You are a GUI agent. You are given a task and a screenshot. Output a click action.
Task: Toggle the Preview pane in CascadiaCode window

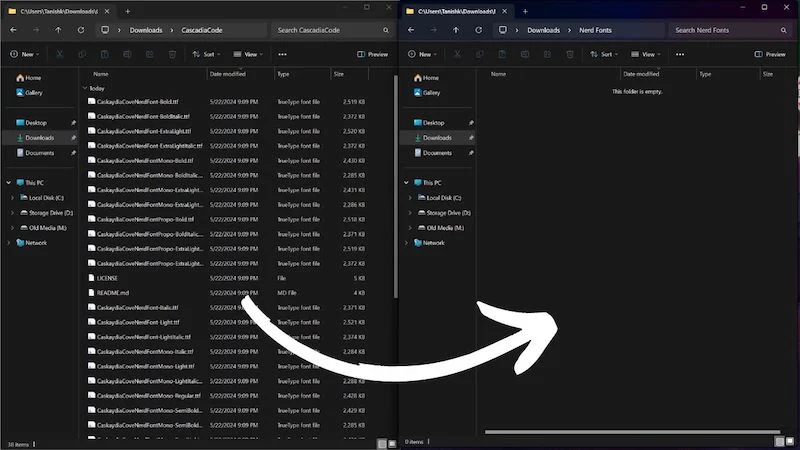pyautogui.click(x=372, y=54)
